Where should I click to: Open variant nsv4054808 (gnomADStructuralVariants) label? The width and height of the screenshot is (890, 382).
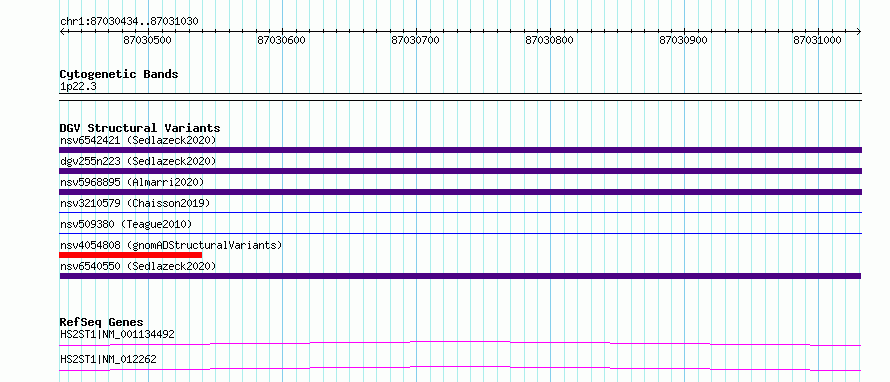pos(171,245)
